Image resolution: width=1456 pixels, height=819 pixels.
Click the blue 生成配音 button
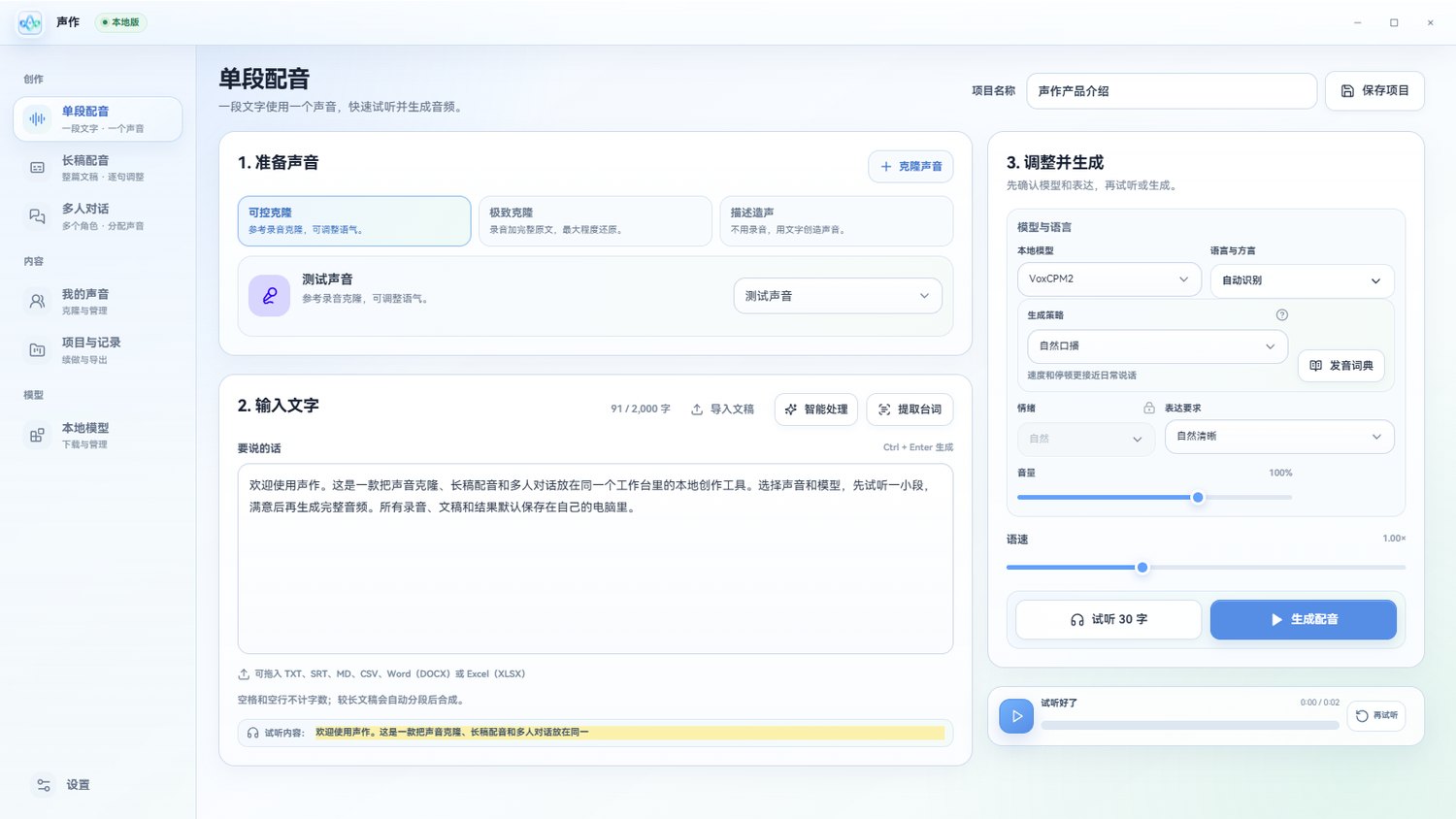point(1303,619)
